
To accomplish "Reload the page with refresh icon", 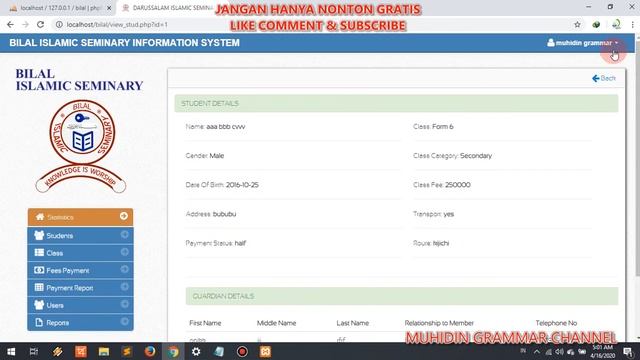I will point(40,24).
